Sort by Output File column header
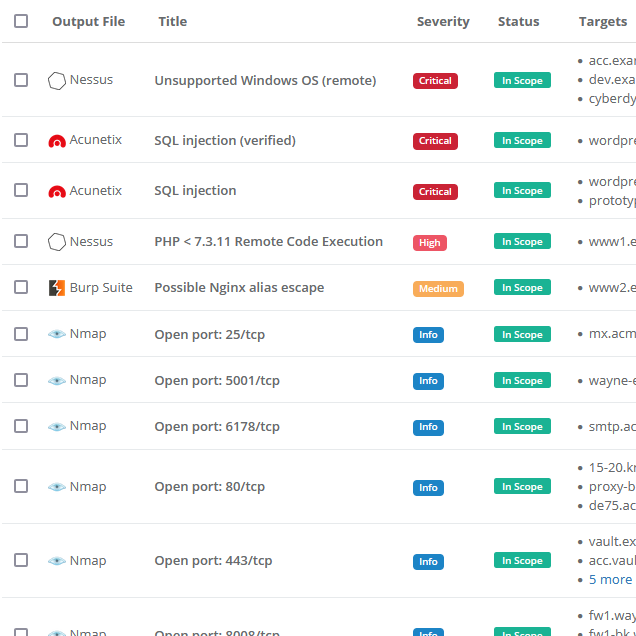The image size is (636, 636). point(88,21)
